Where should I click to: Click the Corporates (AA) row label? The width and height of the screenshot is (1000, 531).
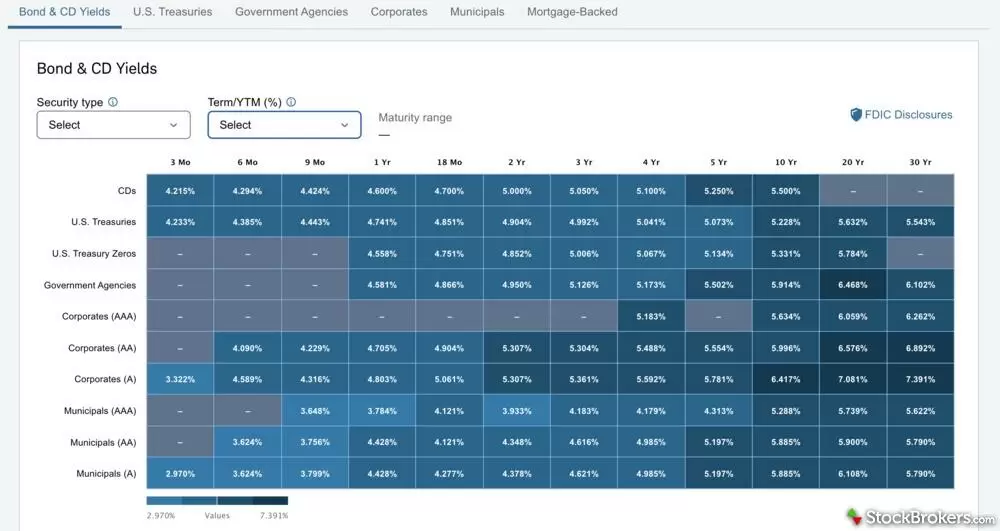pyautogui.click(x=102, y=348)
